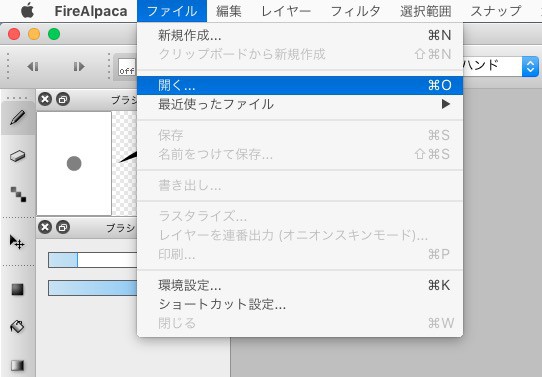Image resolution: width=542 pixels, height=377 pixels.
Task: Close the brush control panel
Action: (x=45, y=227)
